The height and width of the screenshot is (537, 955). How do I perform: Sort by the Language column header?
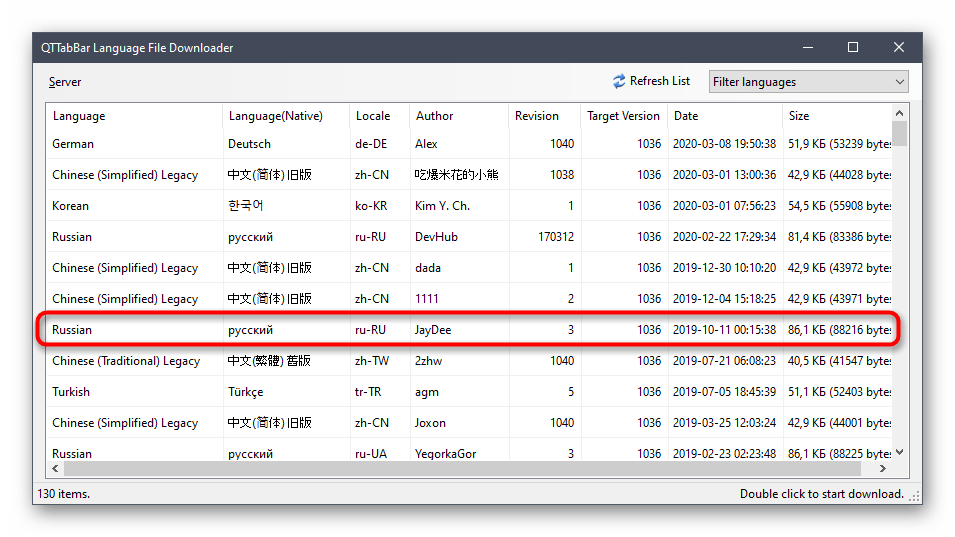pos(134,116)
